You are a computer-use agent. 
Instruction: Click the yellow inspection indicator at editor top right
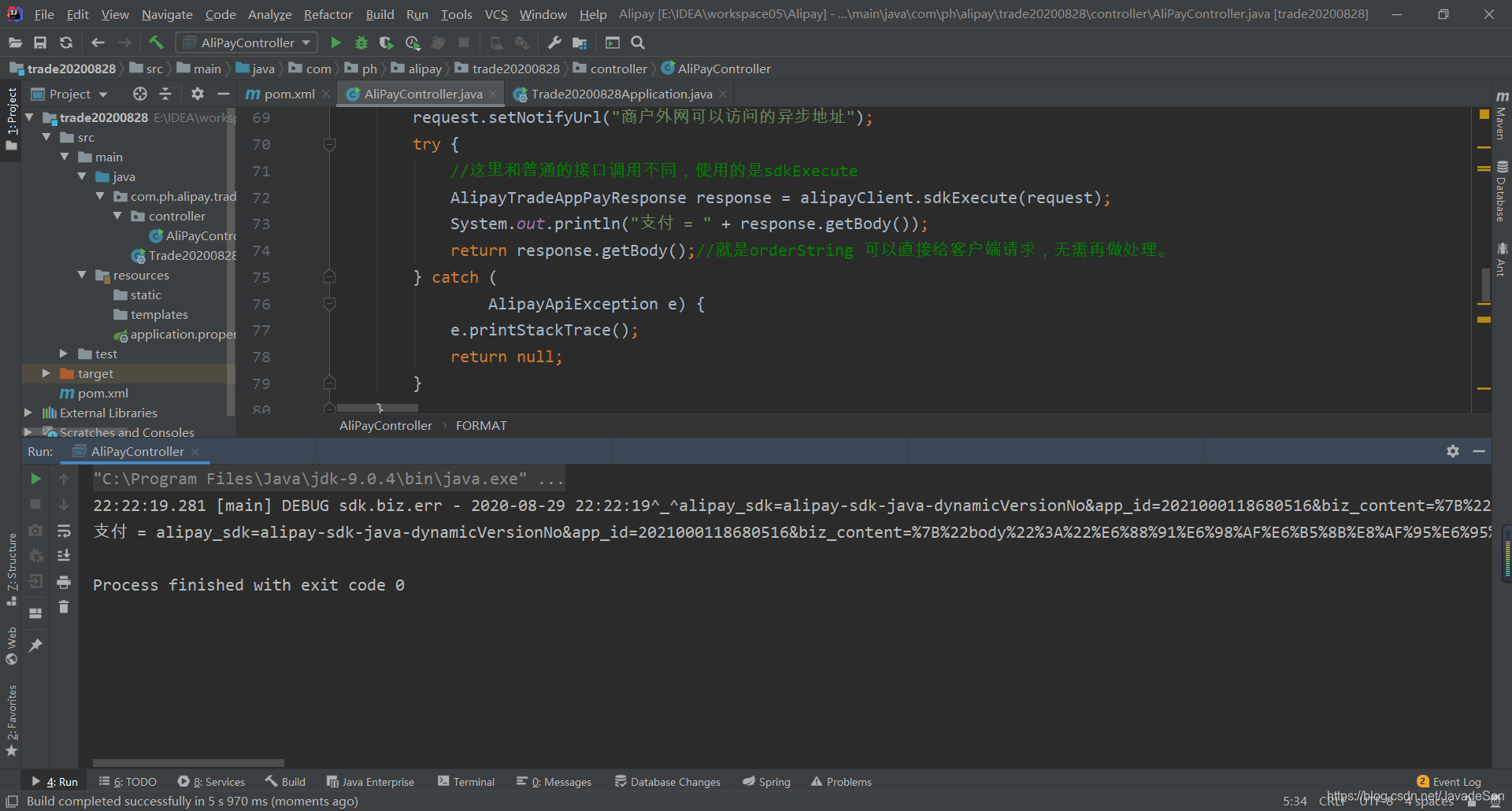[x=1484, y=114]
